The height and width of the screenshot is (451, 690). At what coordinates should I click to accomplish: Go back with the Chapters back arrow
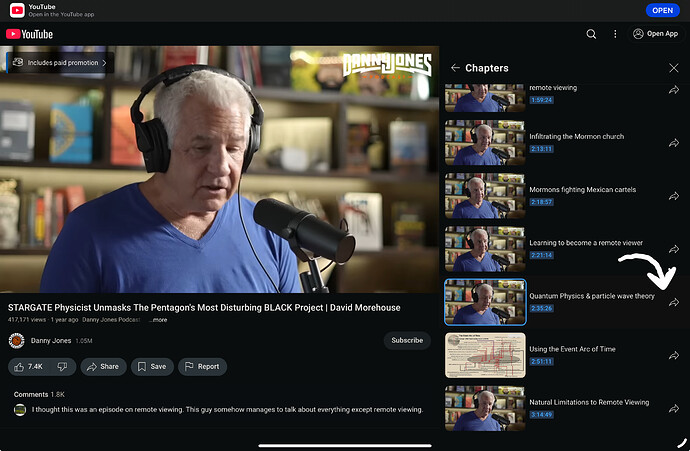pyautogui.click(x=455, y=68)
